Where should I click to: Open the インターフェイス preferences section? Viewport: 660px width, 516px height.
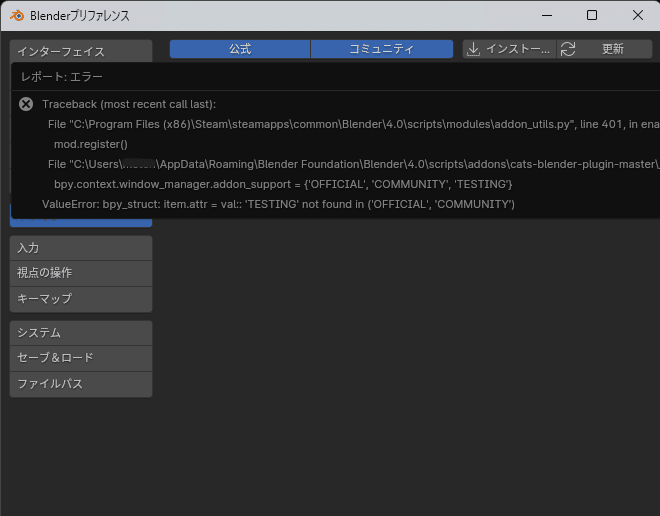[x=81, y=51]
